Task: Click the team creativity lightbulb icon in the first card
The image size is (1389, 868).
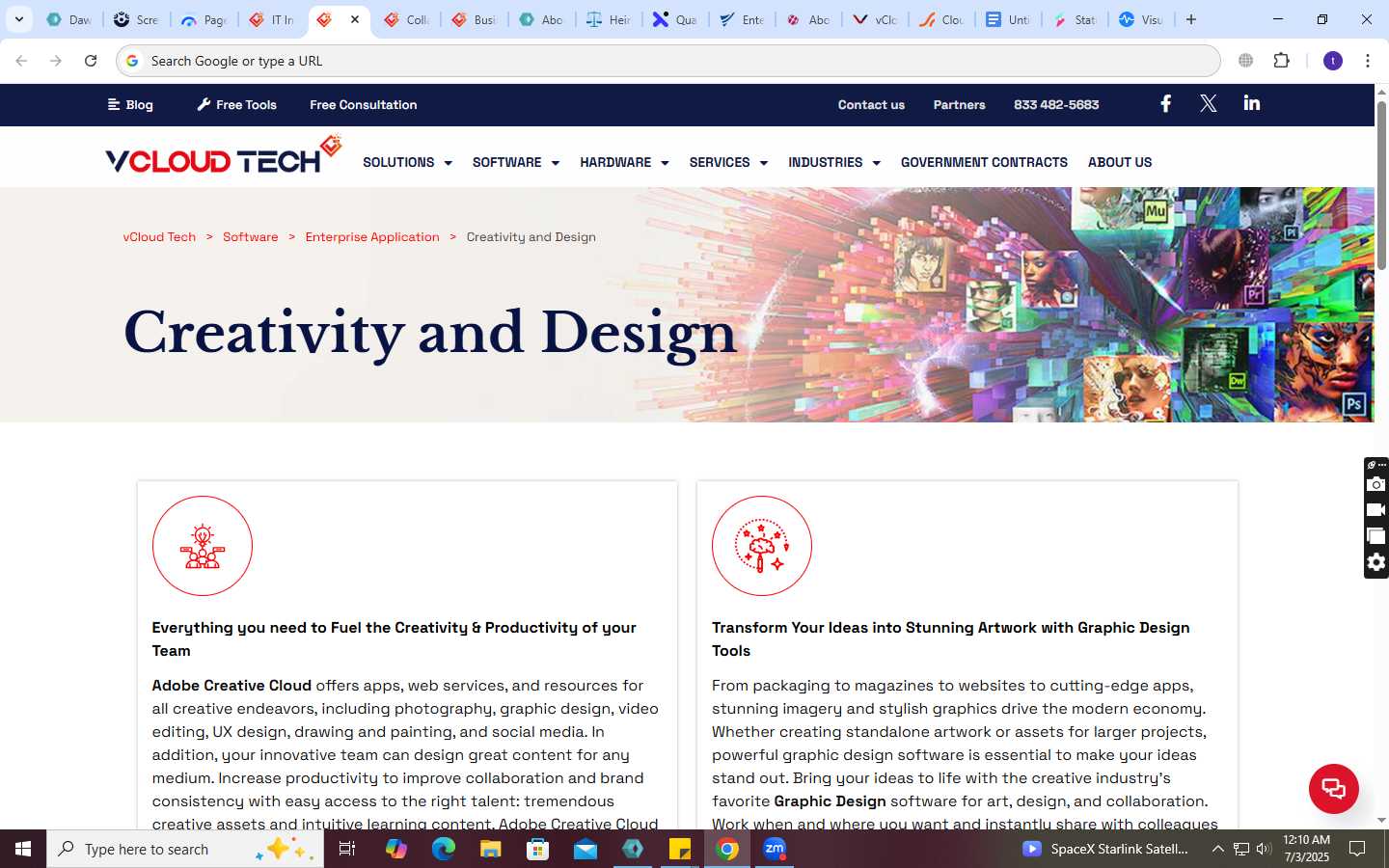Action: (x=203, y=546)
